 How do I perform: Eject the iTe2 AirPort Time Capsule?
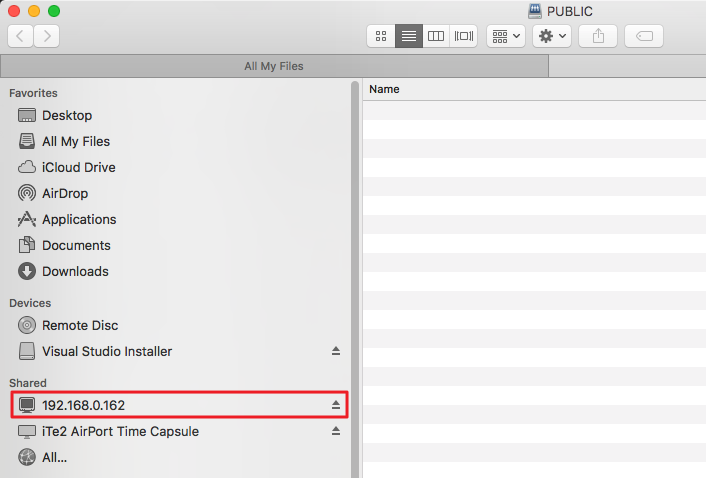pyautogui.click(x=336, y=431)
